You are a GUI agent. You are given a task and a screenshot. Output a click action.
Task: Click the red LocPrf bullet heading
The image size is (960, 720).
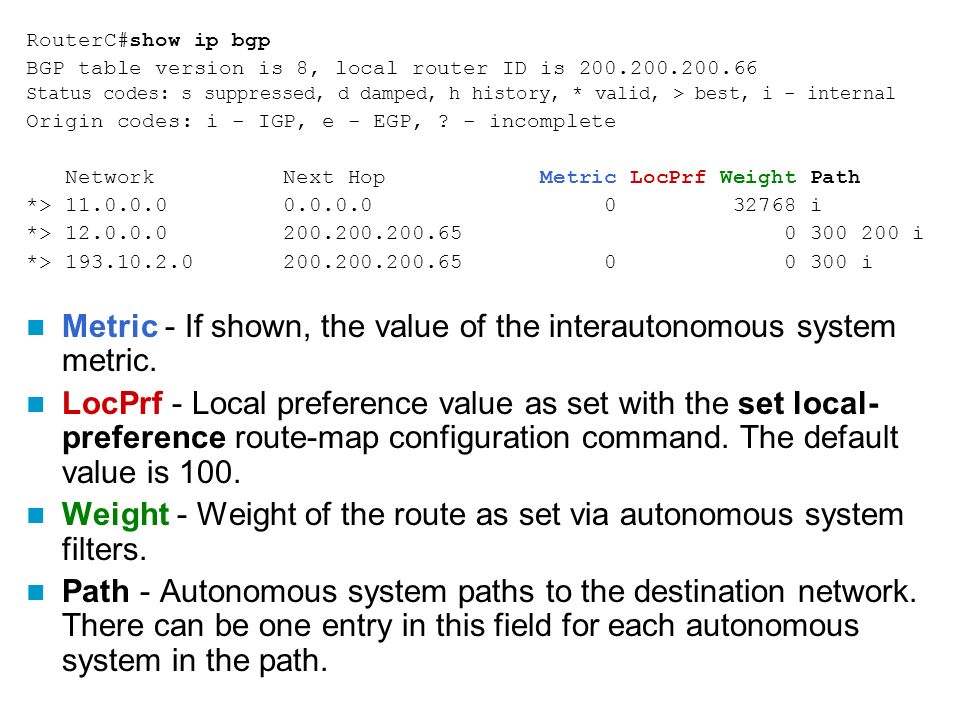113,403
